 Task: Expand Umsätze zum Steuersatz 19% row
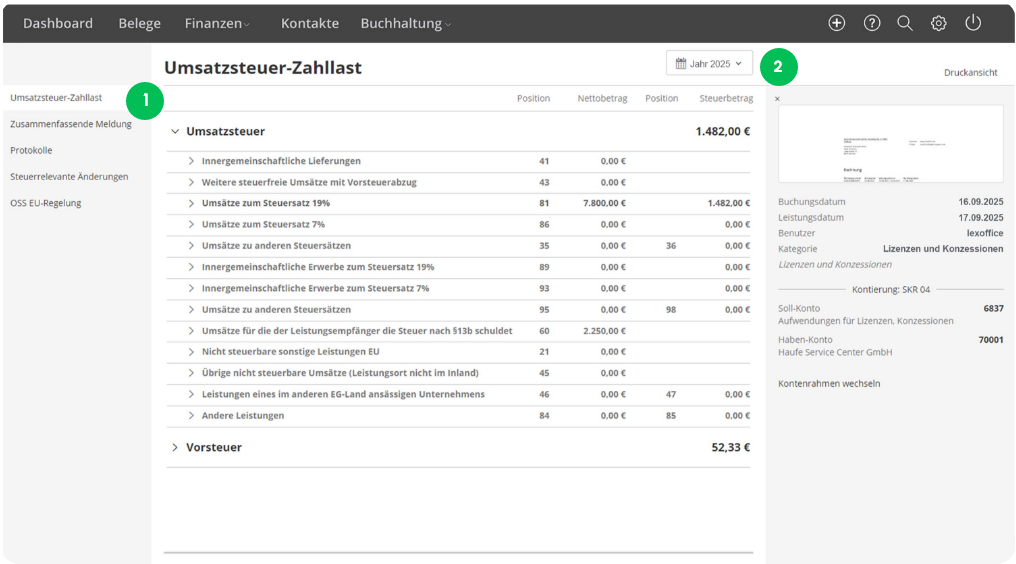(191, 203)
